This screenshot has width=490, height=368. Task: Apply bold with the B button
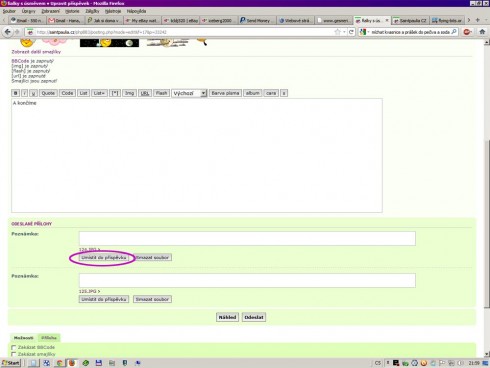pyautogui.click(x=15, y=93)
